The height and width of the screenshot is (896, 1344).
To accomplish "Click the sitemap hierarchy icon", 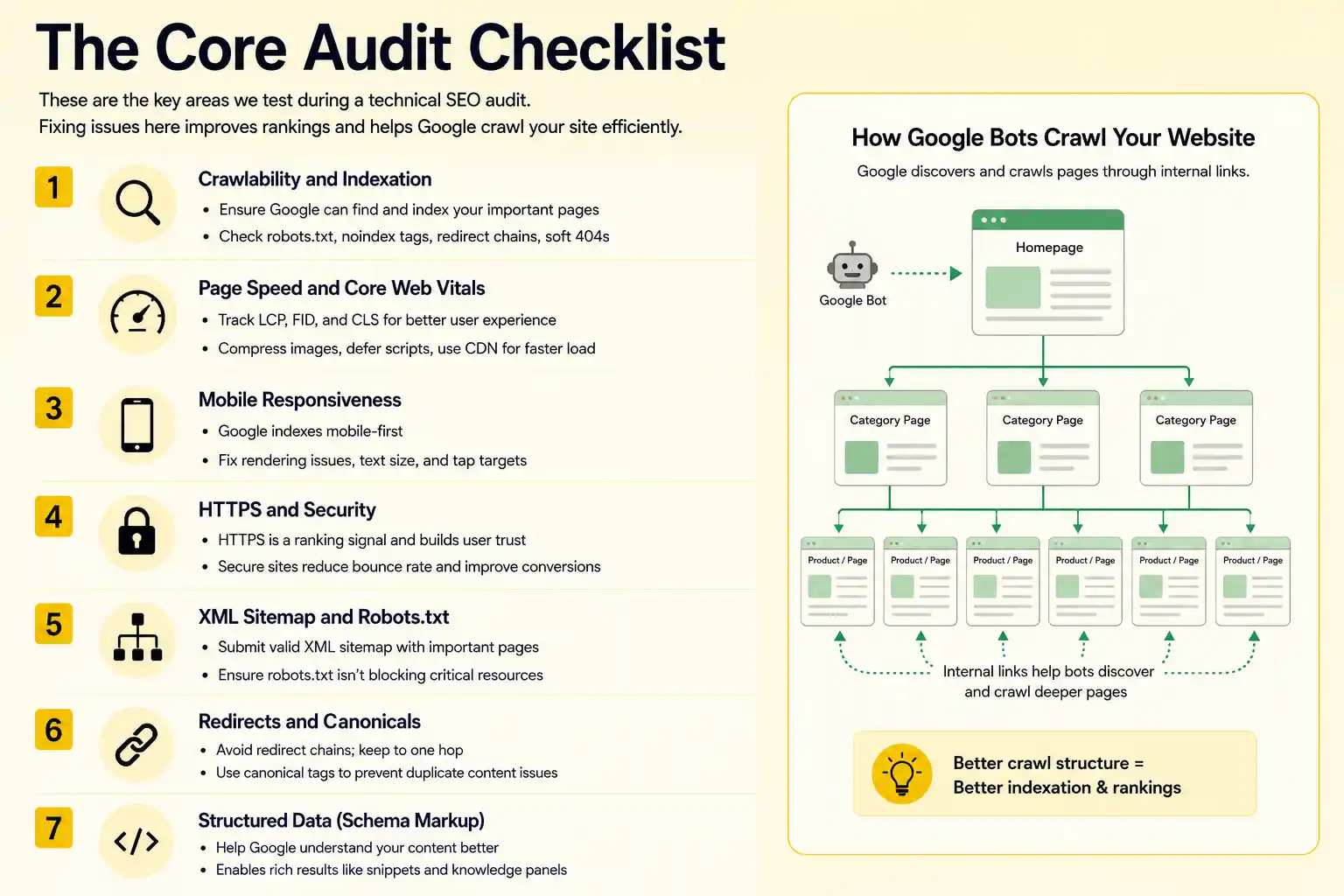I will 137,638.
